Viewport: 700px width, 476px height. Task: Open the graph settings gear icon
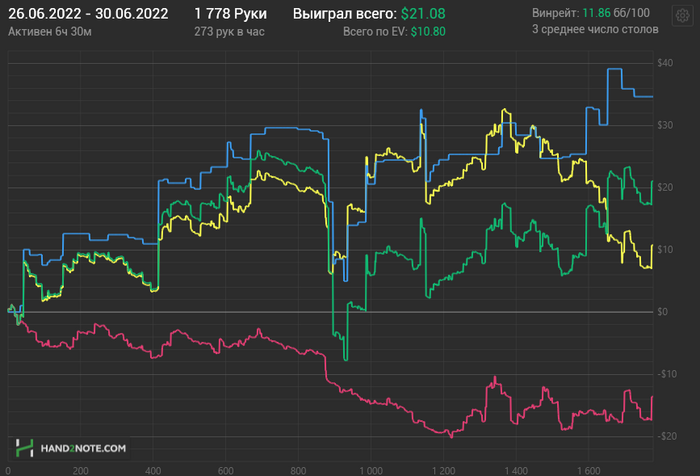(x=683, y=16)
